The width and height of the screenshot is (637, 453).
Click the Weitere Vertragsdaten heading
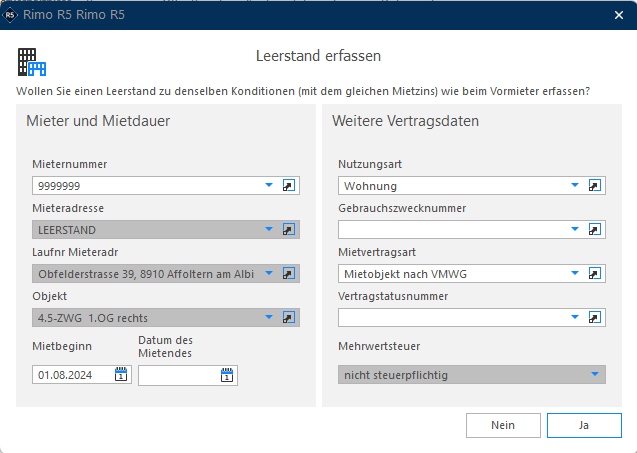(x=405, y=121)
